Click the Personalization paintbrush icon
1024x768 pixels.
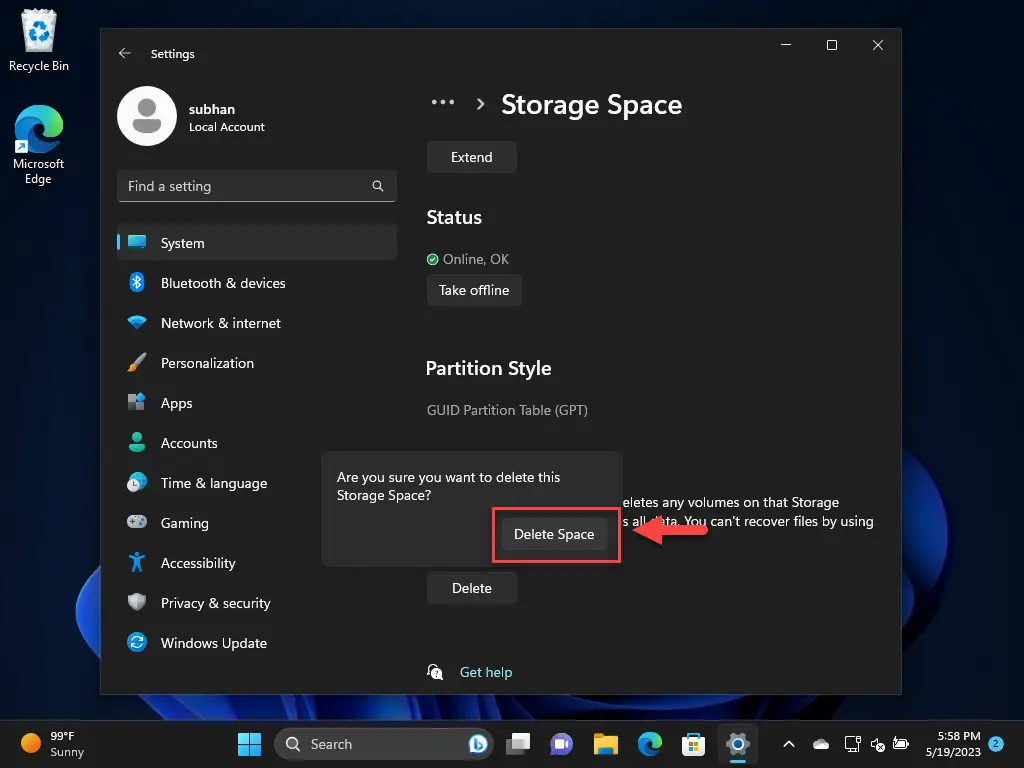136,362
